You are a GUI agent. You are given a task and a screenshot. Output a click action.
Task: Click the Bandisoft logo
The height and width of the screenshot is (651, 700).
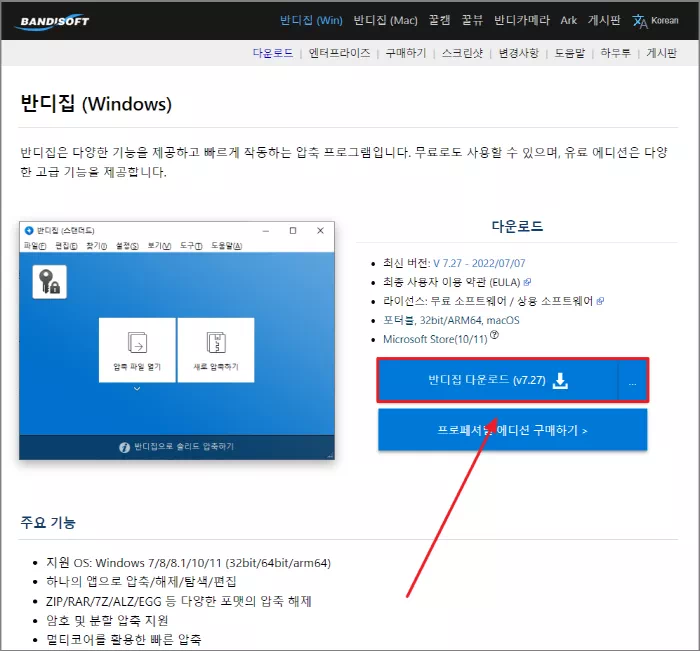(x=52, y=22)
